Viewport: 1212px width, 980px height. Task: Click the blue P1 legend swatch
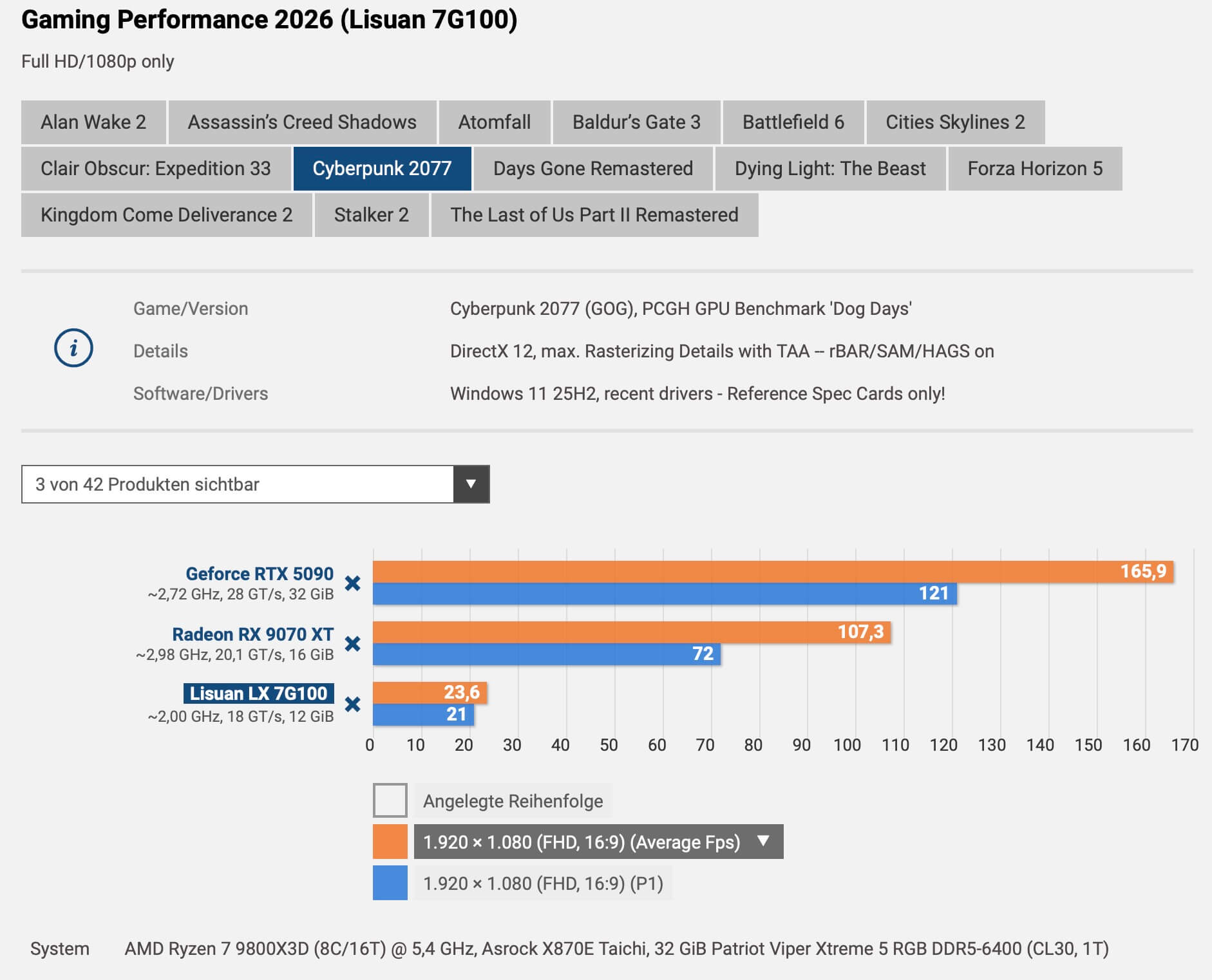390,883
